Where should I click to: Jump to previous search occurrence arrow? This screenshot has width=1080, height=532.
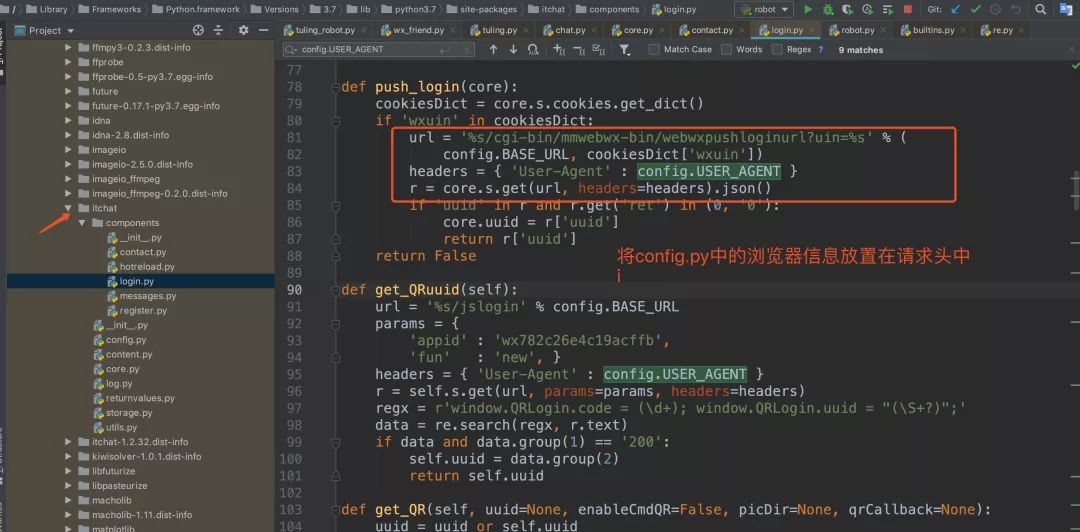click(493, 50)
